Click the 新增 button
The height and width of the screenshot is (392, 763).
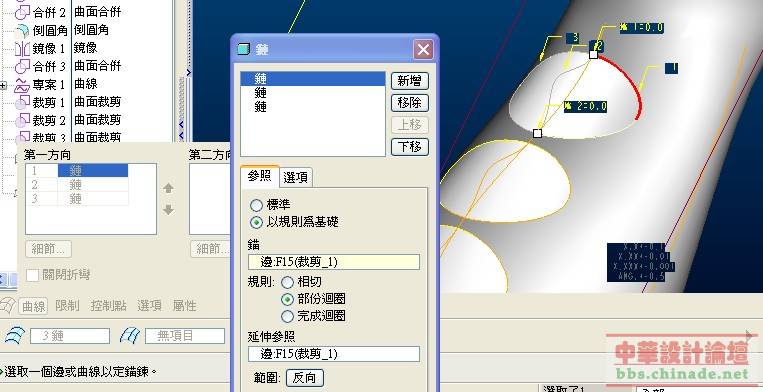point(410,81)
